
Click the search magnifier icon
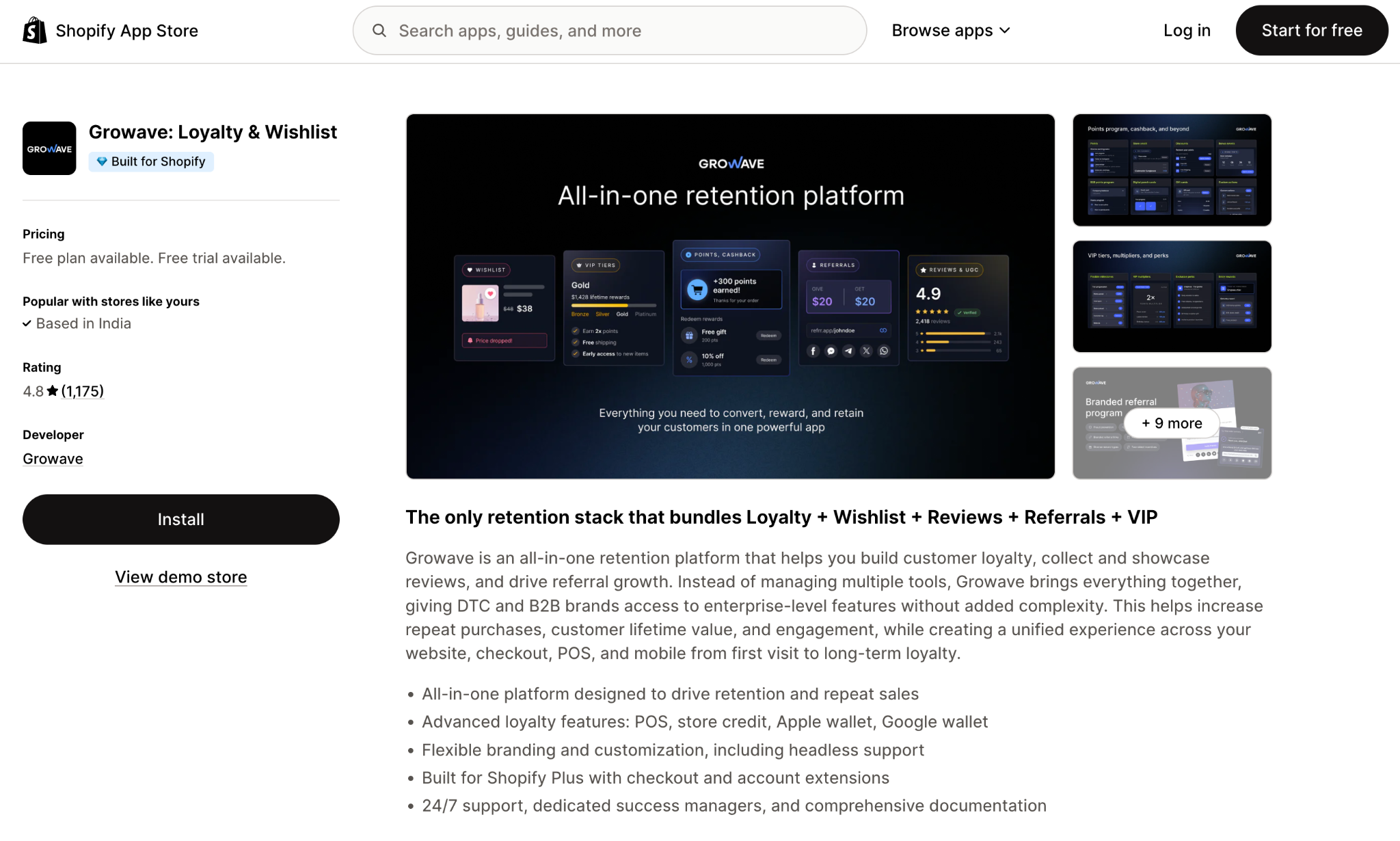click(x=379, y=30)
